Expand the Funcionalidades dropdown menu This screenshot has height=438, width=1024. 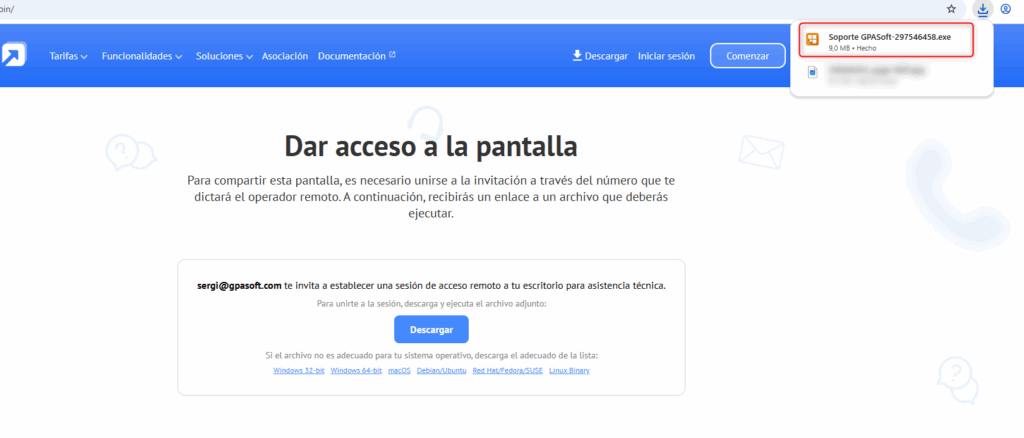click(142, 56)
